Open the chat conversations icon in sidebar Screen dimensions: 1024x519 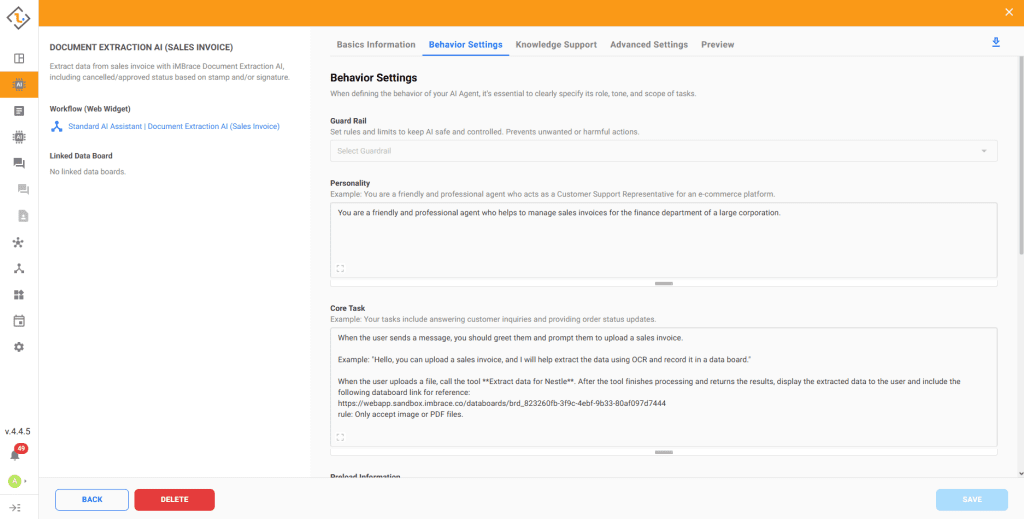[19, 163]
